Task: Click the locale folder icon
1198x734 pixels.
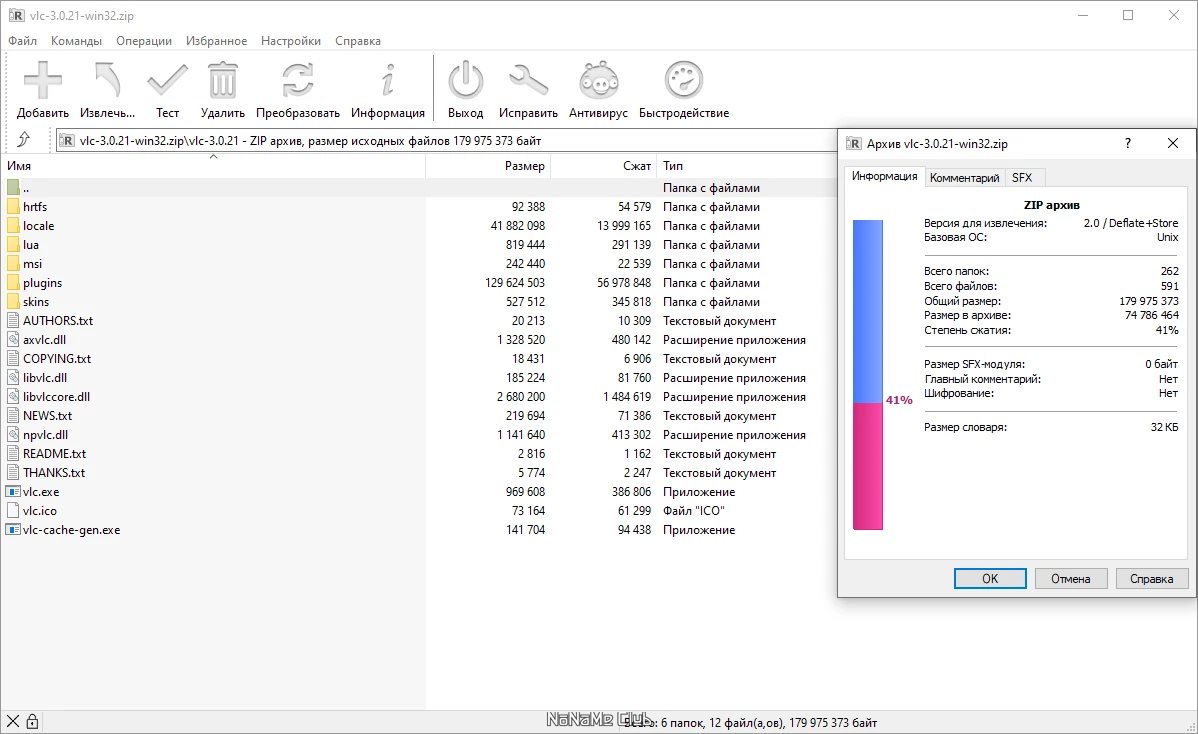Action: pos(13,225)
